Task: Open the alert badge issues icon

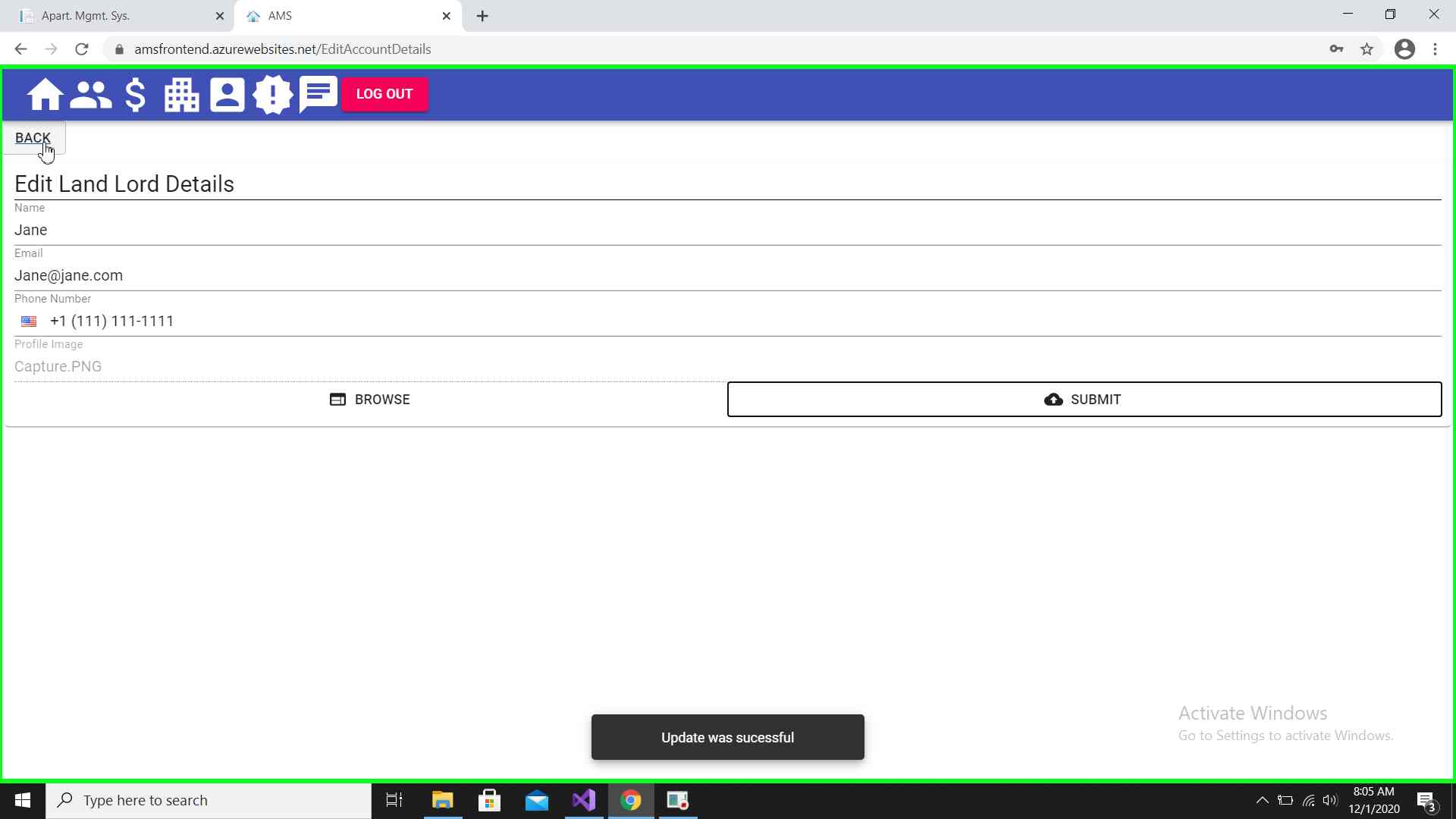Action: click(x=273, y=95)
